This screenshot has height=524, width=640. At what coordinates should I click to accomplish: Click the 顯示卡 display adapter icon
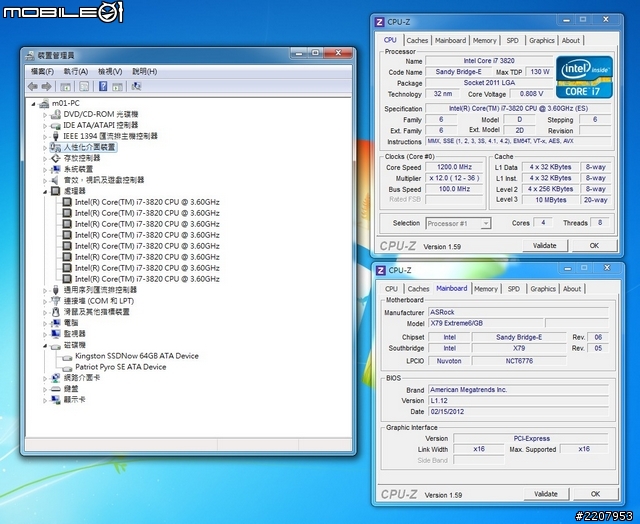56,400
